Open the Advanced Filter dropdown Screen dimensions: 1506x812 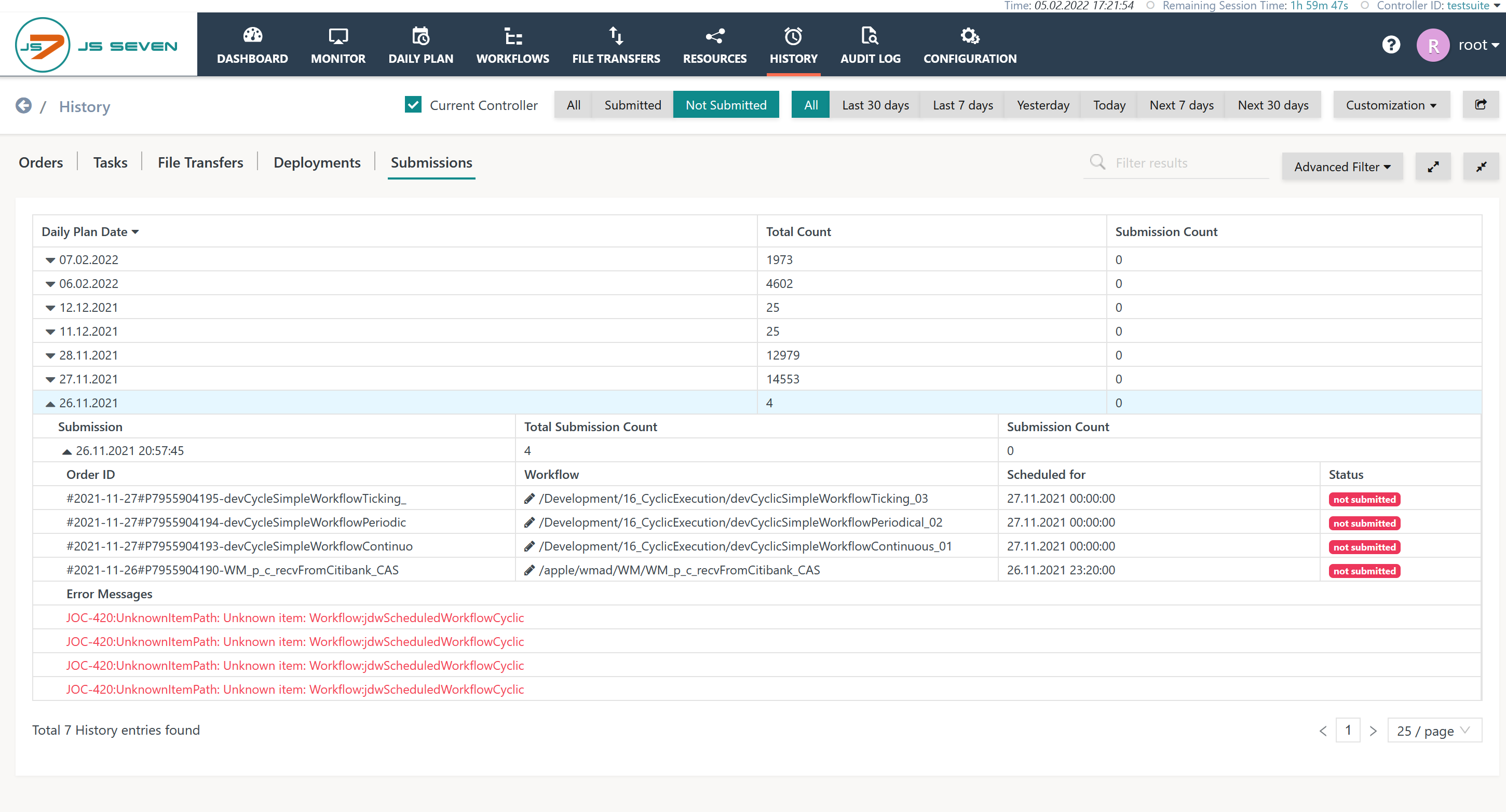coord(1342,167)
